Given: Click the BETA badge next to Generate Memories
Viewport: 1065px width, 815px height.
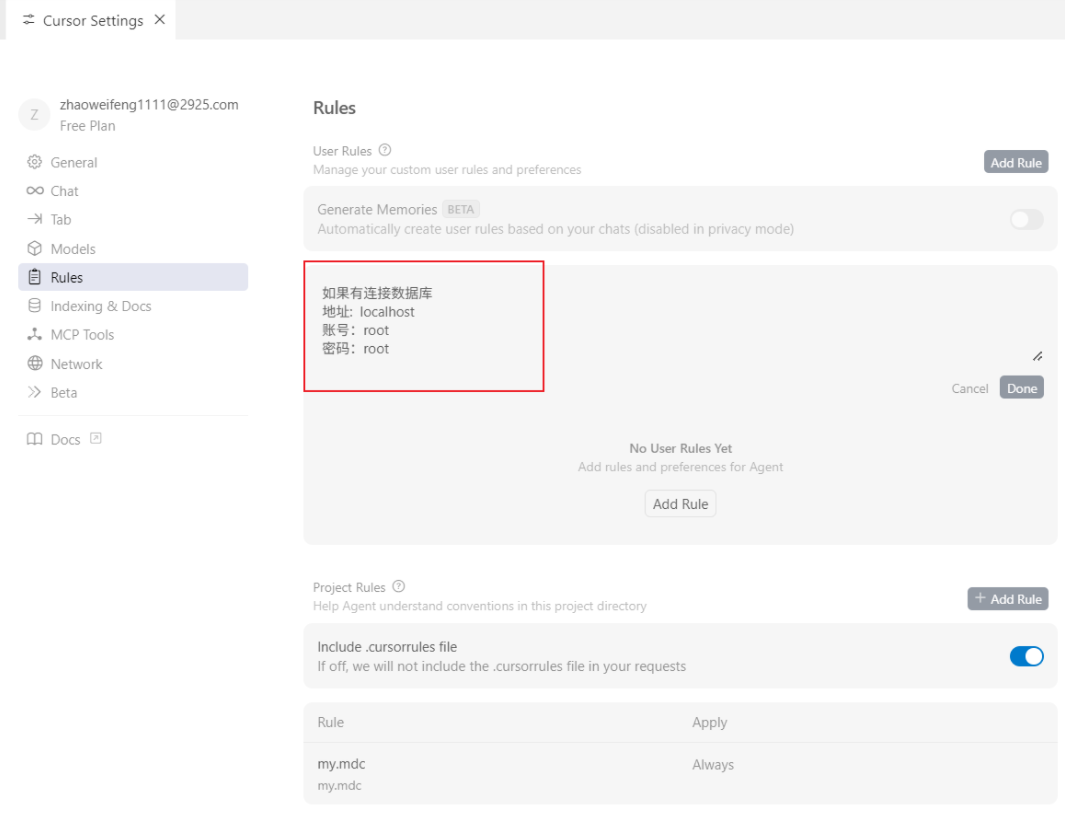Looking at the screenshot, I should [461, 209].
